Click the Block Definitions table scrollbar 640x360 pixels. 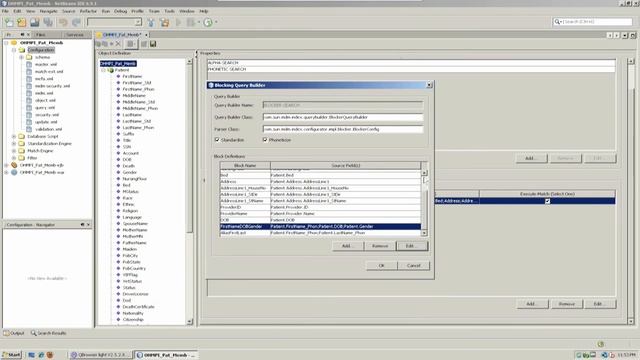coord(424,202)
